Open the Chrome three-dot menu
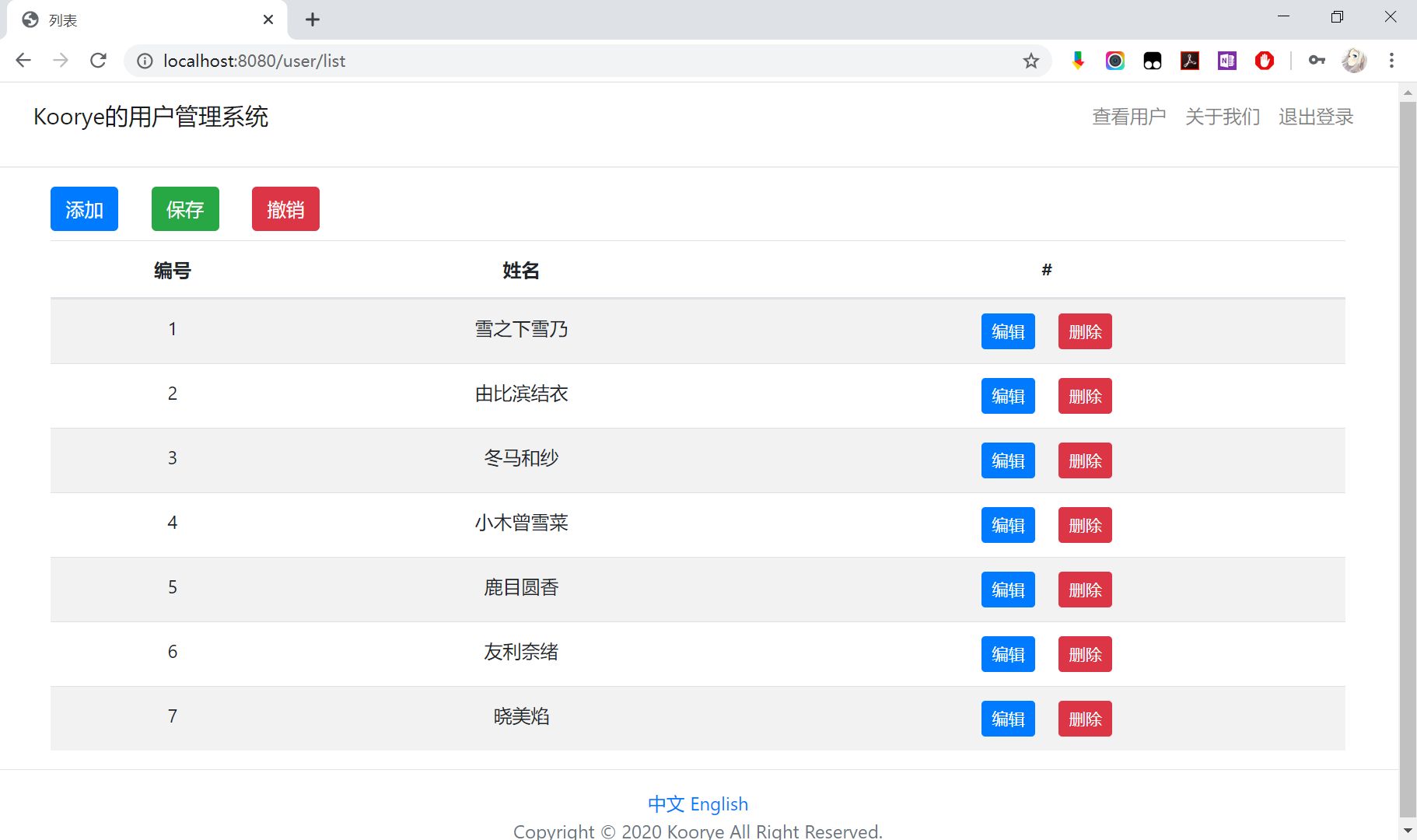1417x840 pixels. [x=1392, y=61]
